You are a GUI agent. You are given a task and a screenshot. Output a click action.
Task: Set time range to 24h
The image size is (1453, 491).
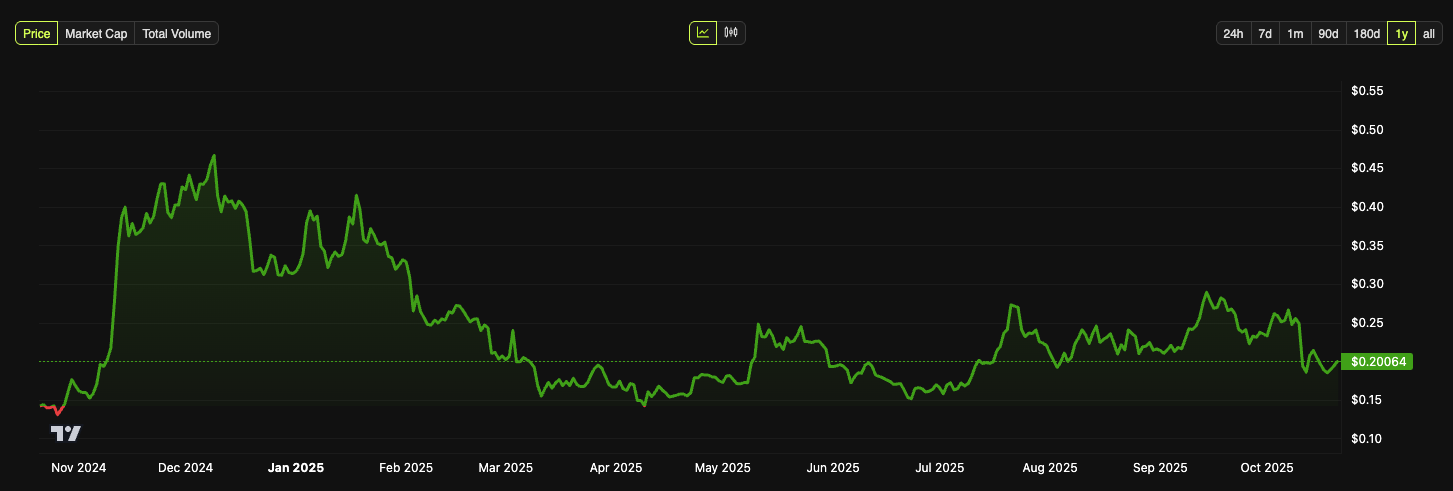(x=1233, y=34)
